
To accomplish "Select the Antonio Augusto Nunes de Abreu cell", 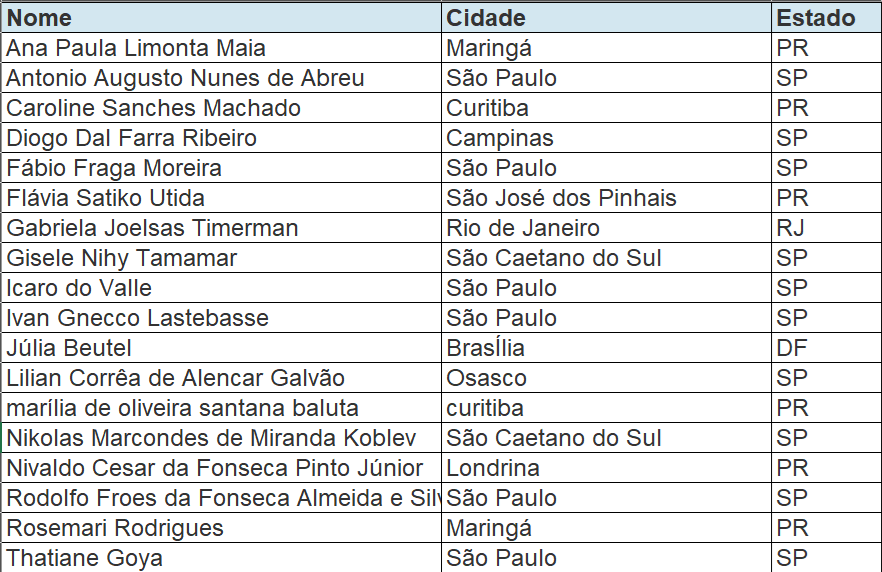I will (185, 78).
